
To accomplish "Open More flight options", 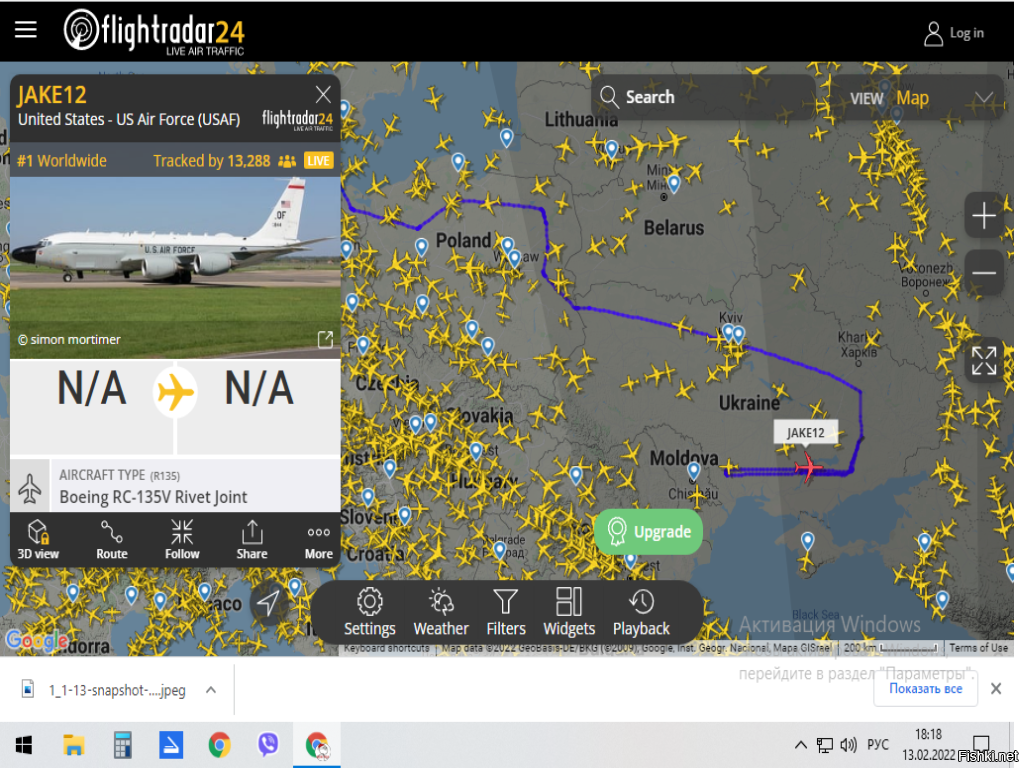I will click(318, 541).
